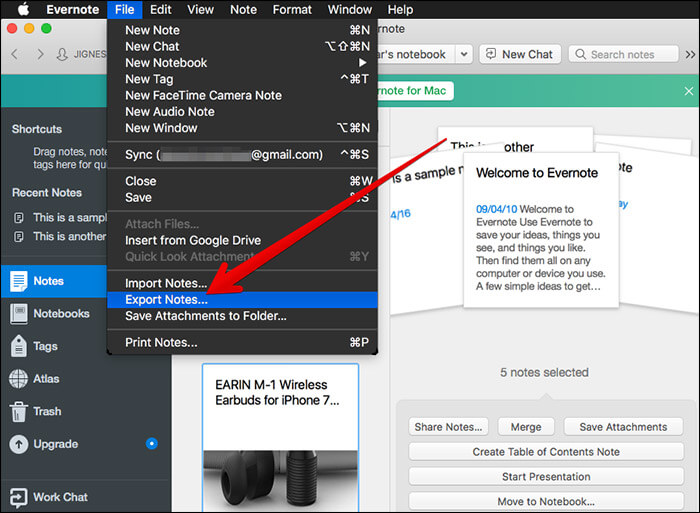Image resolution: width=700 pixels, height=513 pixels.
Task: Choose New Chat in the File menu
Action: (242, 46)
